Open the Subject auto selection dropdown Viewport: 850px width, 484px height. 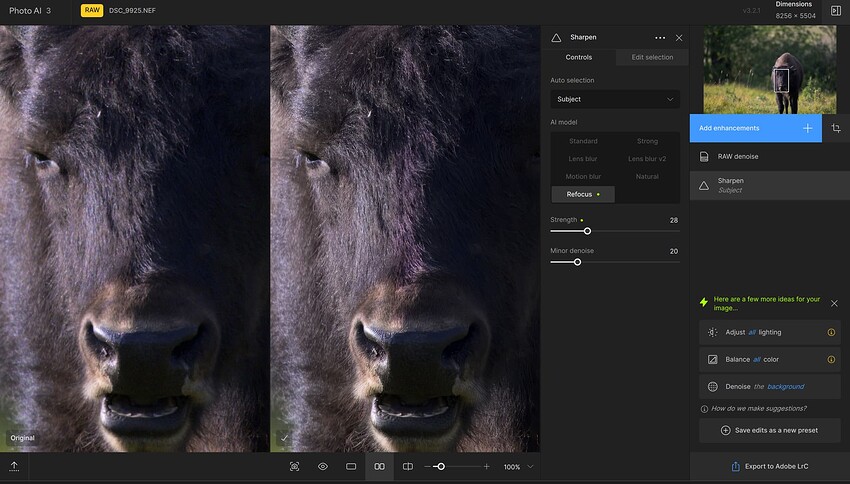[615, 99]
